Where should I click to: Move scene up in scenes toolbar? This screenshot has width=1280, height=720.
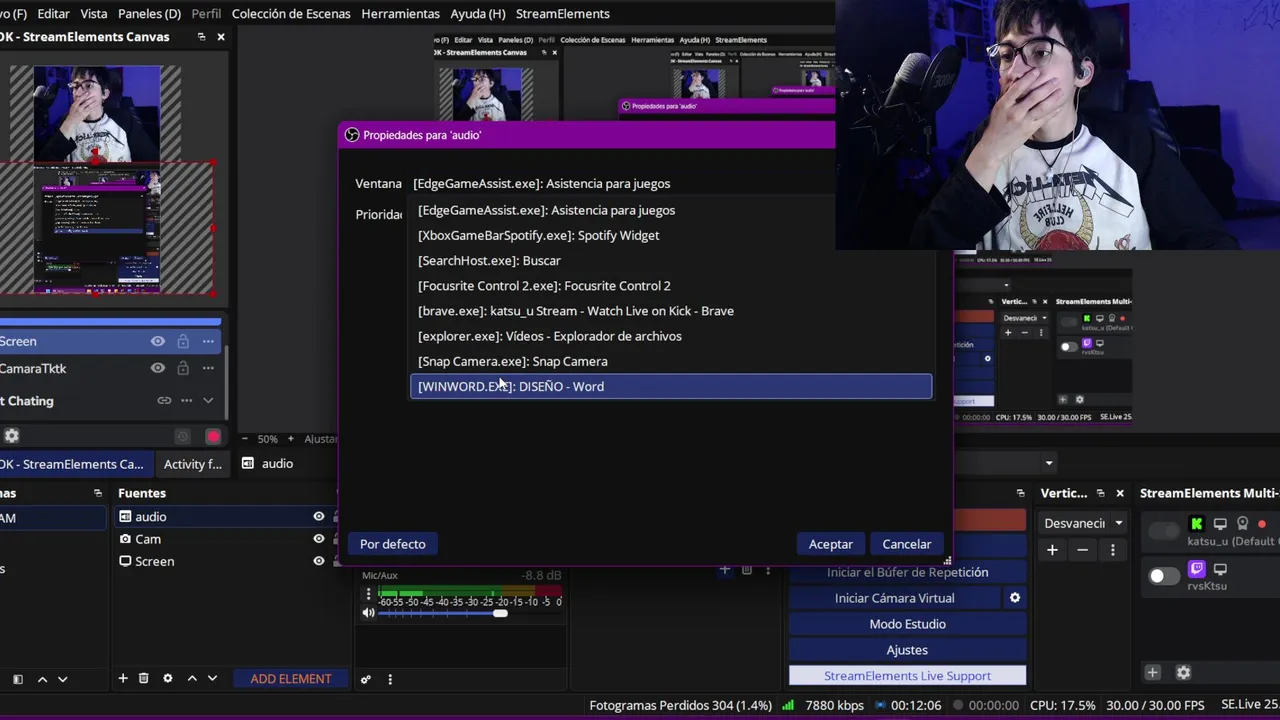coord(42,679)
